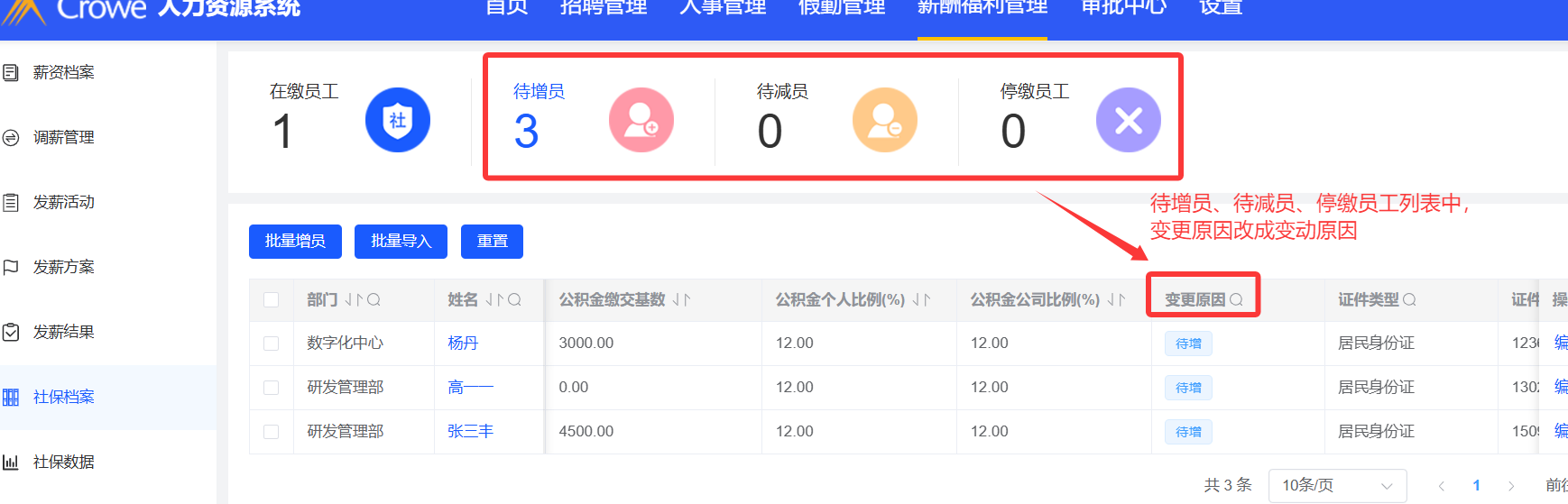Click the 发薪活动 sidebar icon
Screen dimensions: 1568x504
[11, 202]
